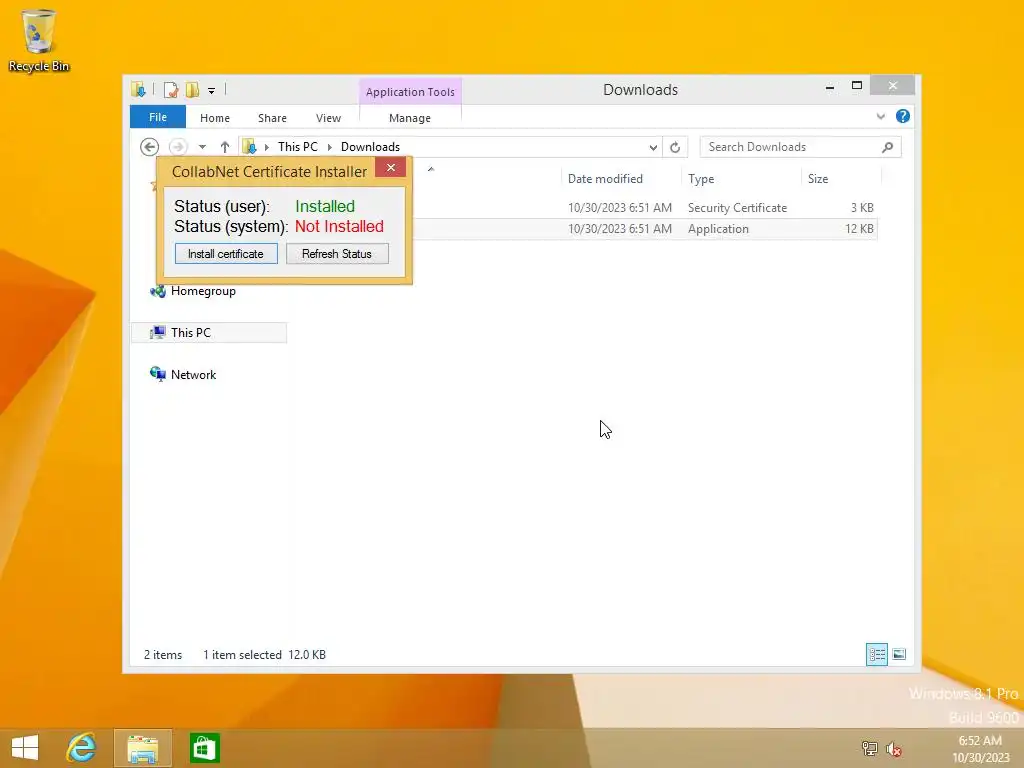Click the Properties quick access icon

(x=170, y=89)
